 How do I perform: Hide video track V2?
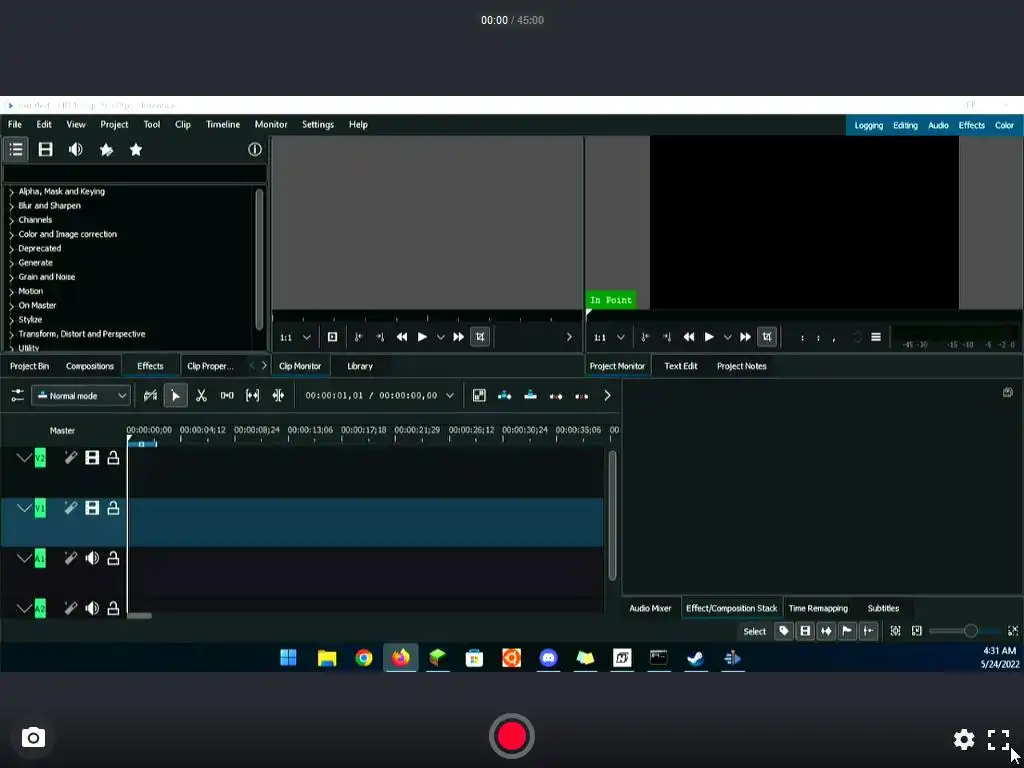(x=92, y=458)
